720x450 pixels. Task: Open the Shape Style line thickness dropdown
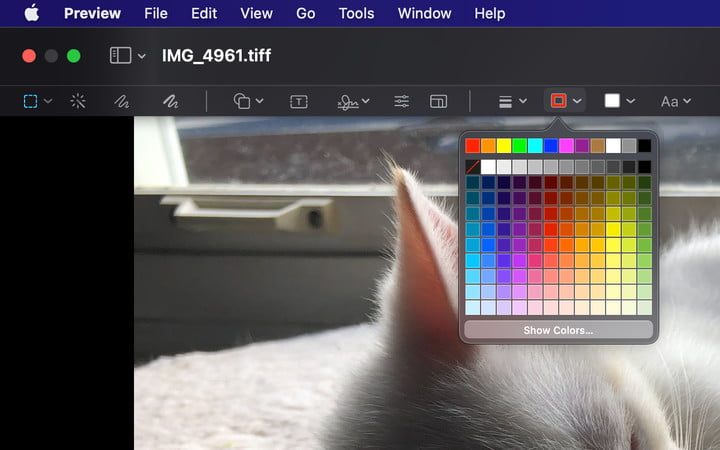pos(512,101)
